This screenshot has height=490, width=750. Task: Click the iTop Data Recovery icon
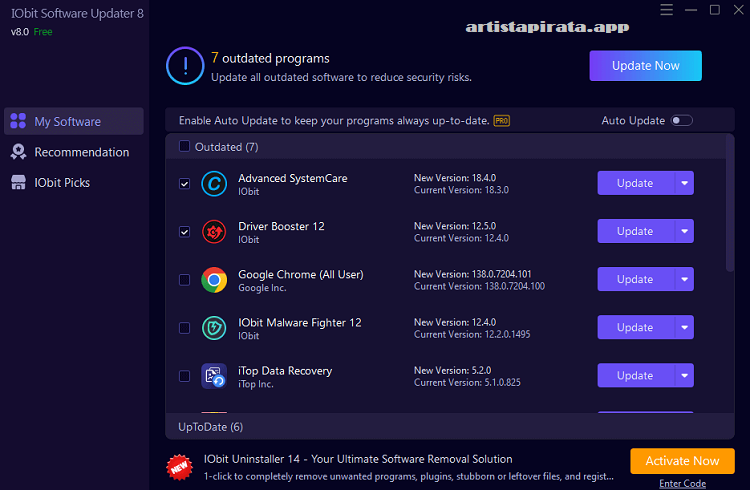214,376
